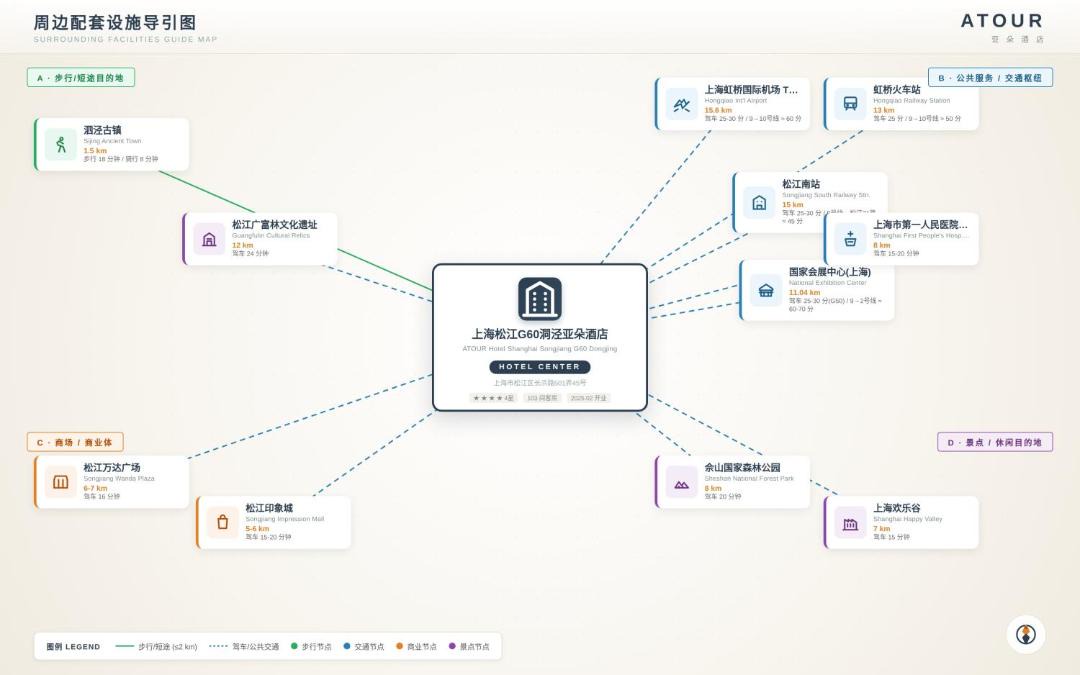Click the HOTEL CENTER badge
Image resolution: width=1080 pixels, height=675 pixels.
point(540,367)
